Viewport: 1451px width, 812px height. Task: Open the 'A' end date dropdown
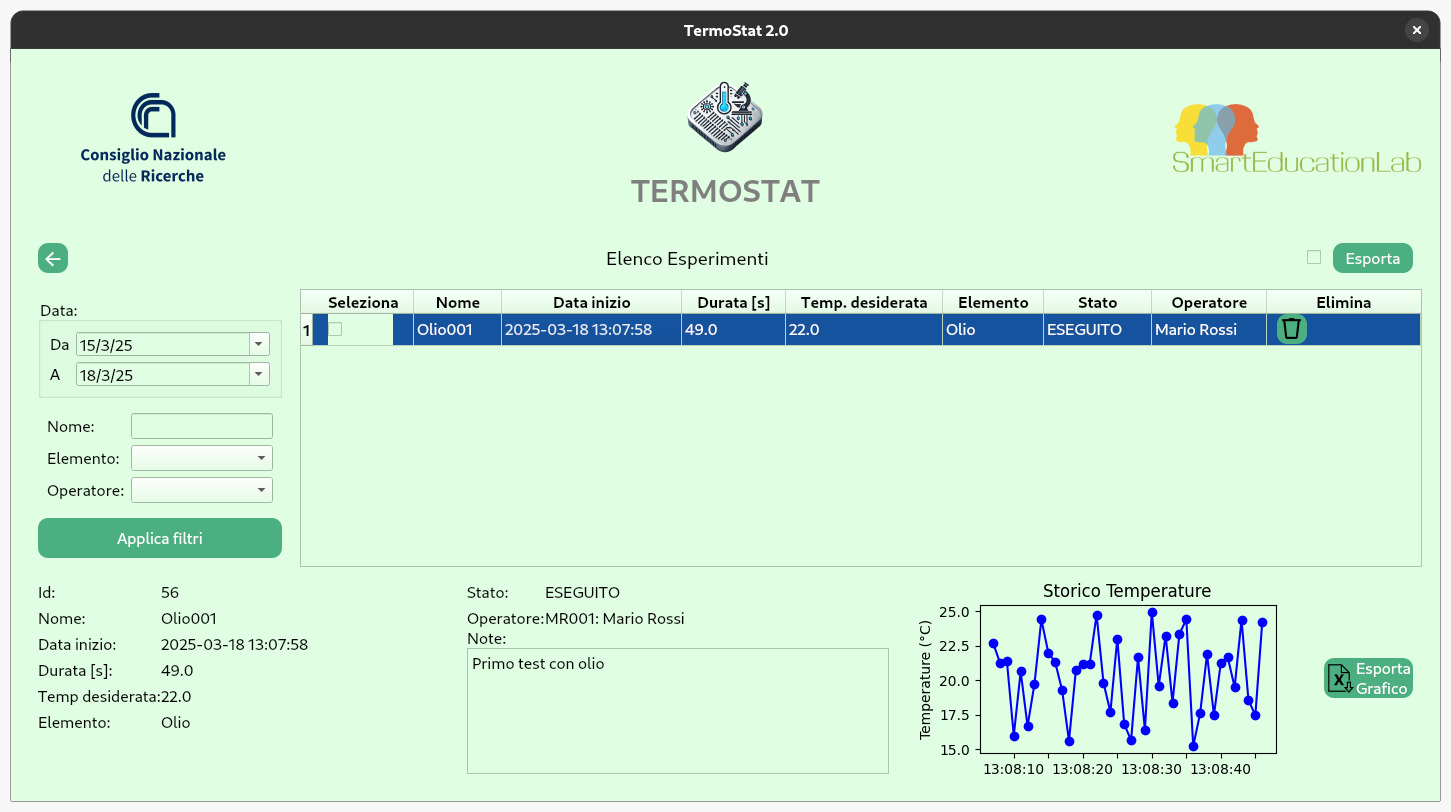[x=259, y=374]
